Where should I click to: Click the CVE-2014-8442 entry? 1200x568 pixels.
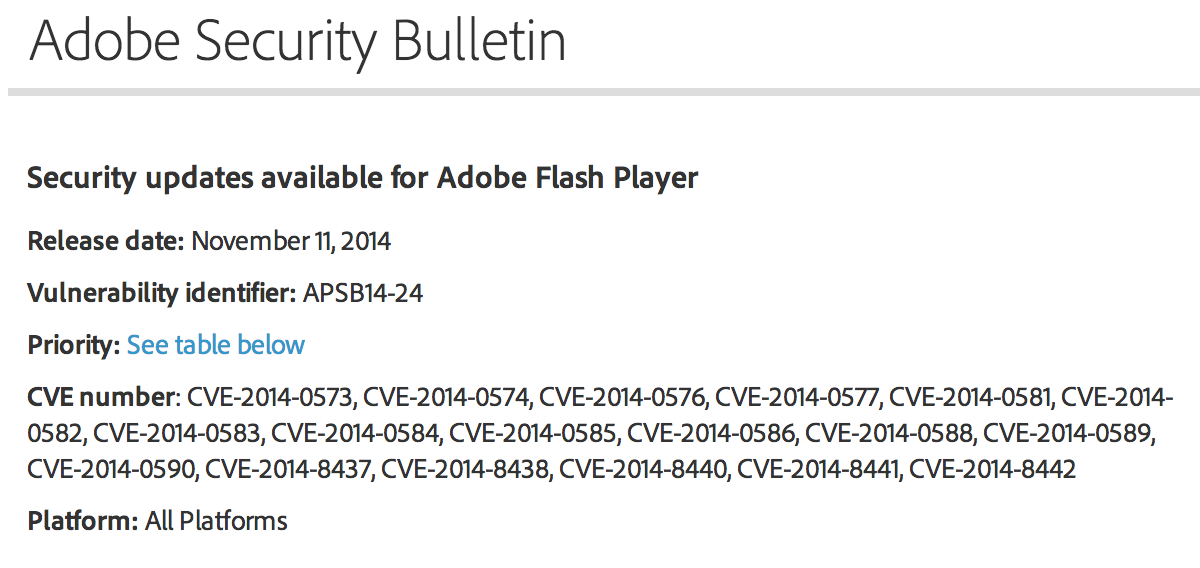coord(992,468)
